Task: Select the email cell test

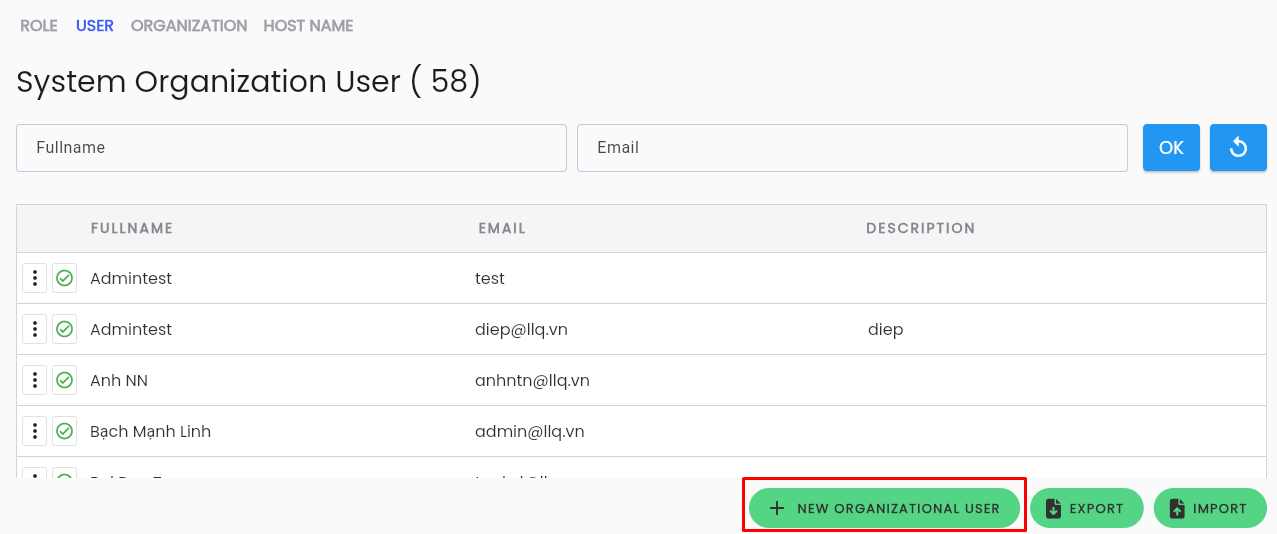Action: (x=490, y=278)
